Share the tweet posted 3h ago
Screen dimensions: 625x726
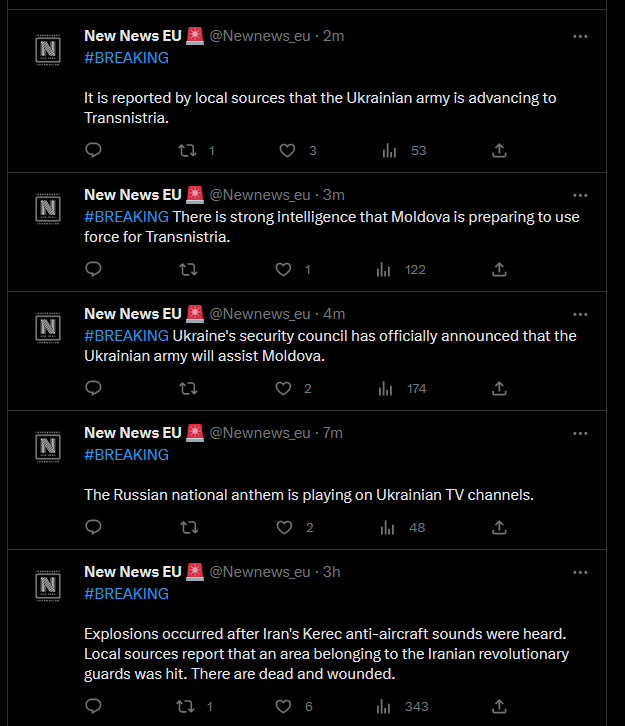[x=499, y=707]
